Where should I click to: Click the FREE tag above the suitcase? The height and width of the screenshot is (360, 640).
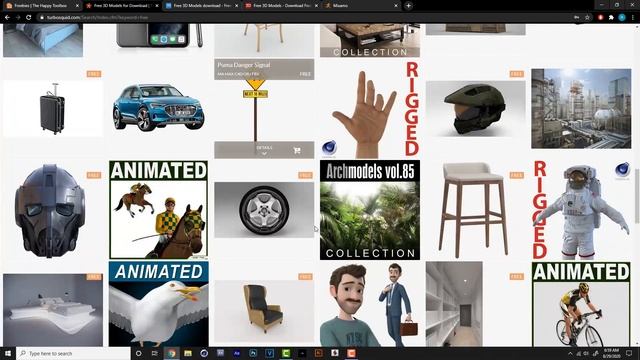tap(93, 74)
